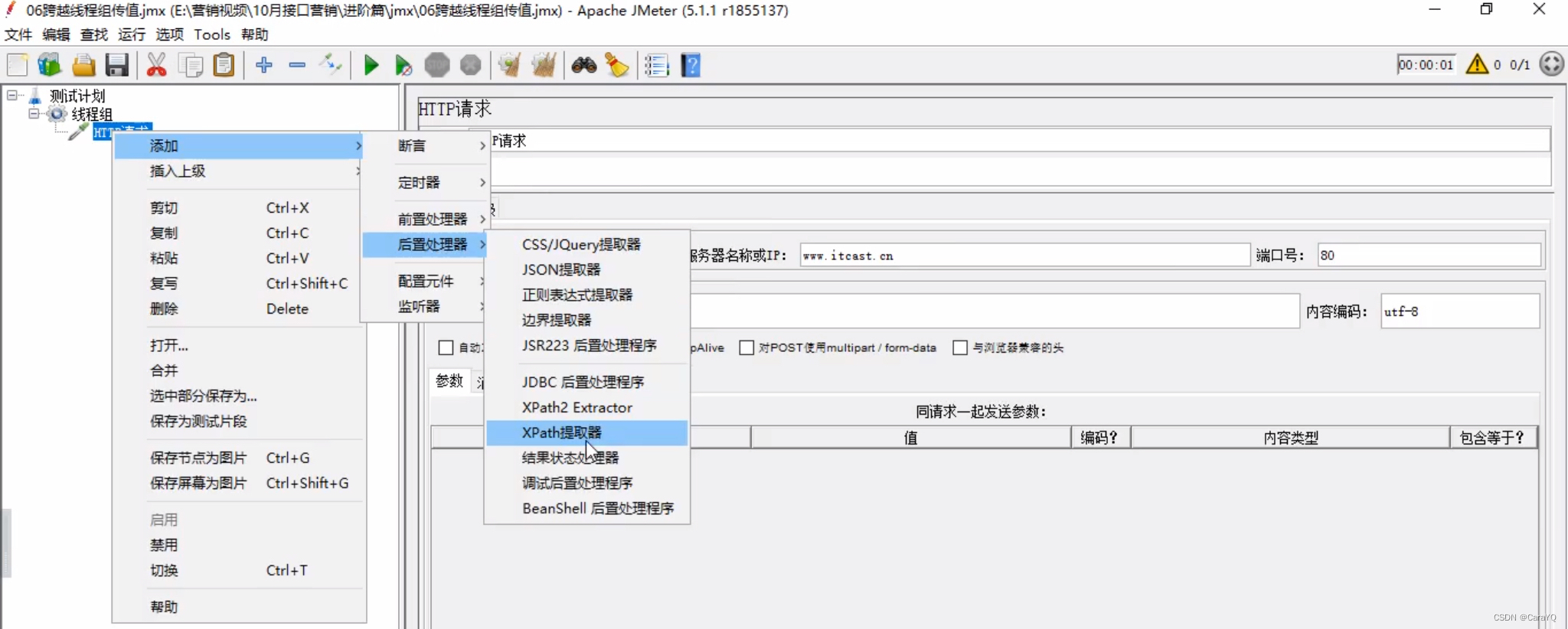
Task: Save the test plan with floppy icon
Action: click(116, 65)
